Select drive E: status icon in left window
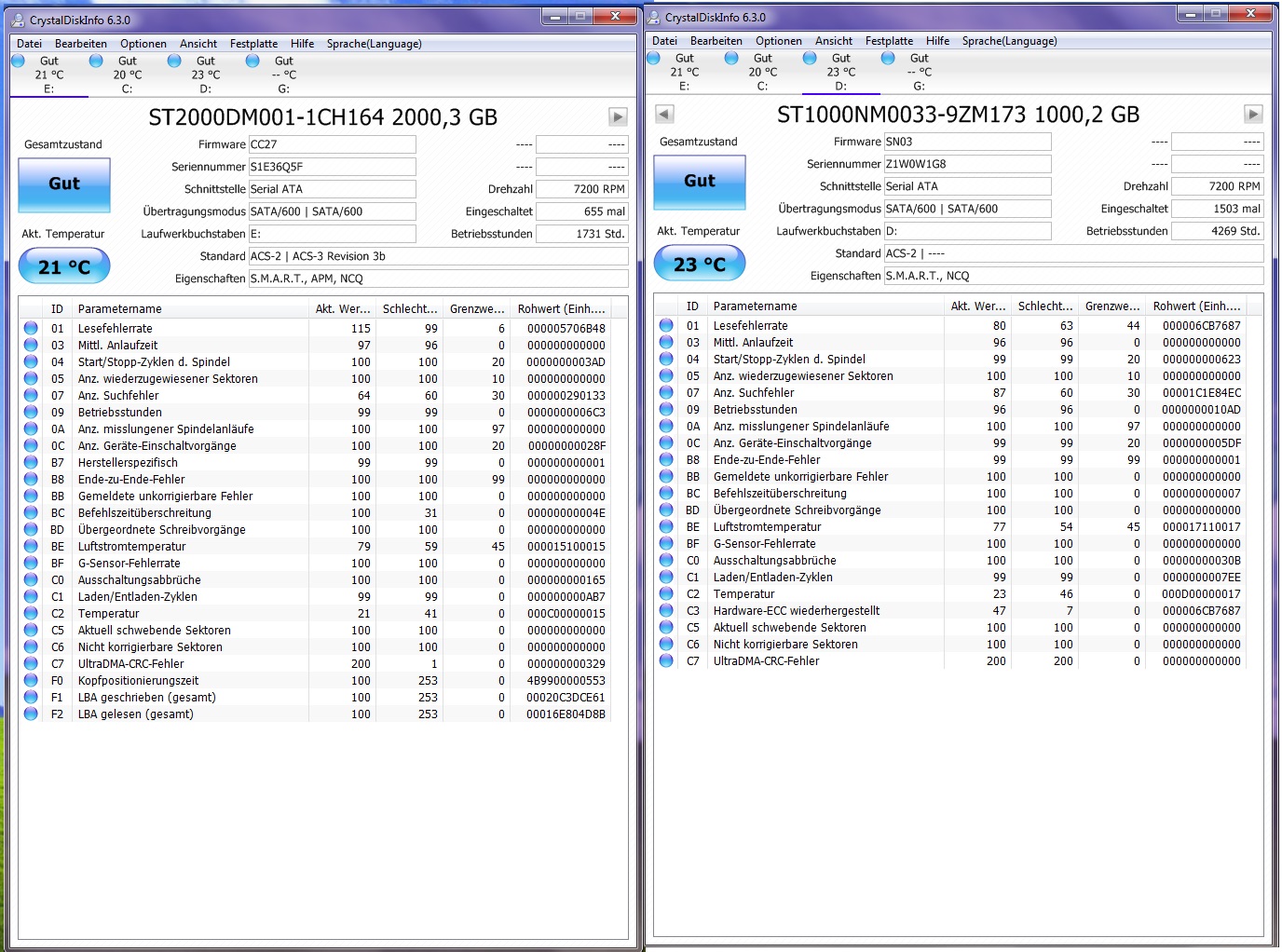 (x=19, y=61)
